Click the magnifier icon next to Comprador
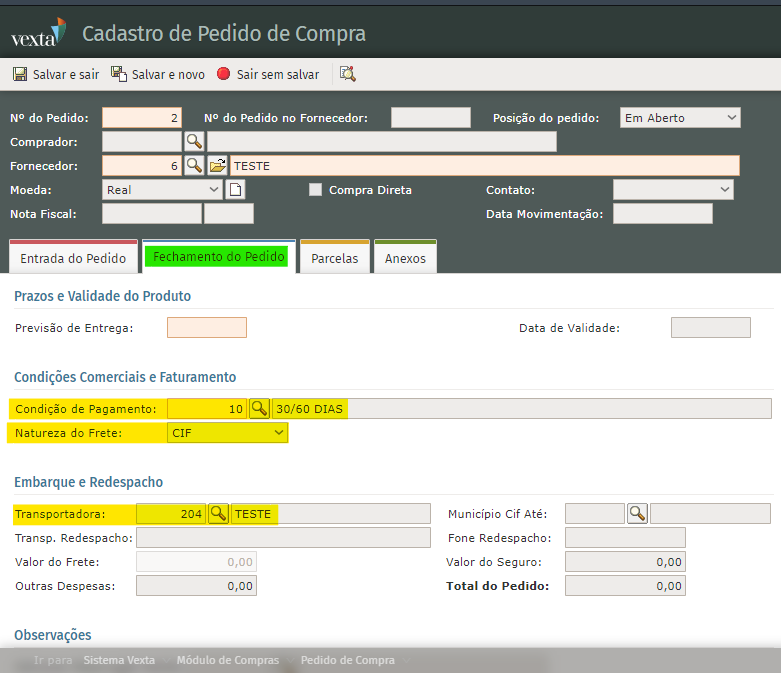Image resolution: width=781 pixels, height=673 pixels. (x=194, y=141)
